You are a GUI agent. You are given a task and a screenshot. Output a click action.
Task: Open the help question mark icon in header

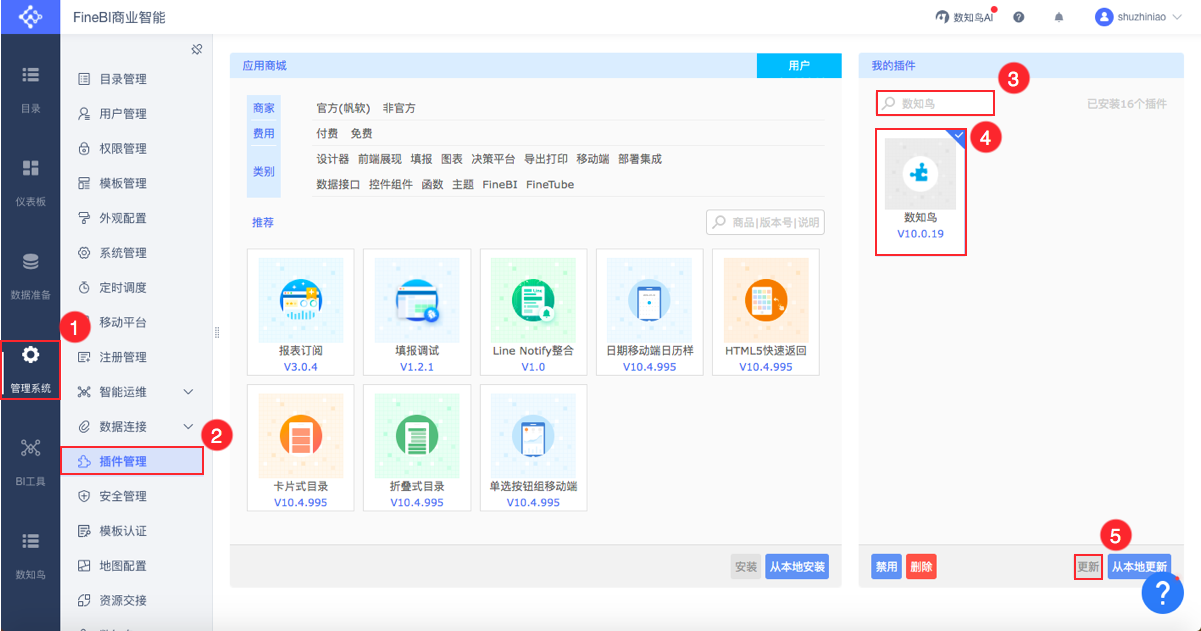[1018, 17]
